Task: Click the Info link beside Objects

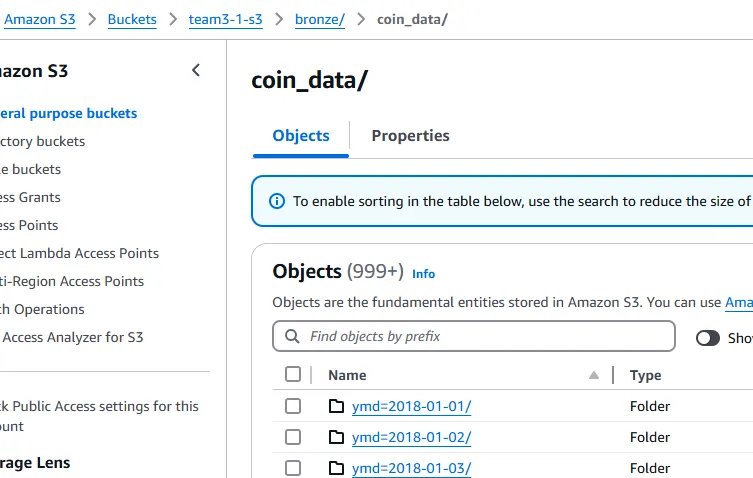Action: tap(424, 273)
